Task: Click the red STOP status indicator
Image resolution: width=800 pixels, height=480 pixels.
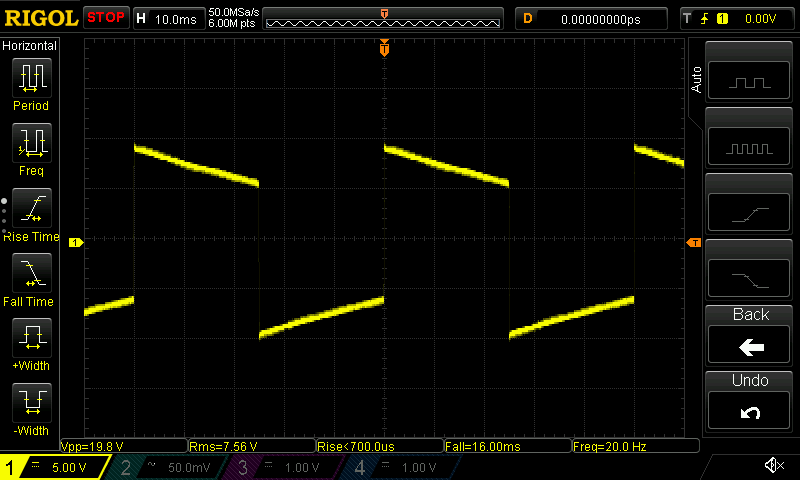Action: pyautogui.click(x=106, y=18)
